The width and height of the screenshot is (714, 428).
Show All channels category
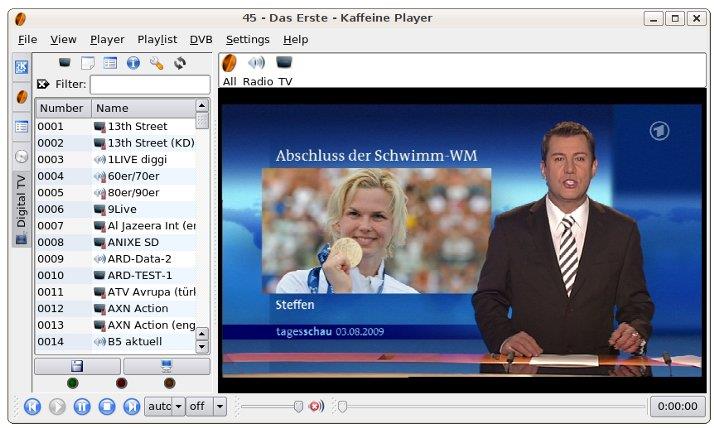pos(229,70)
